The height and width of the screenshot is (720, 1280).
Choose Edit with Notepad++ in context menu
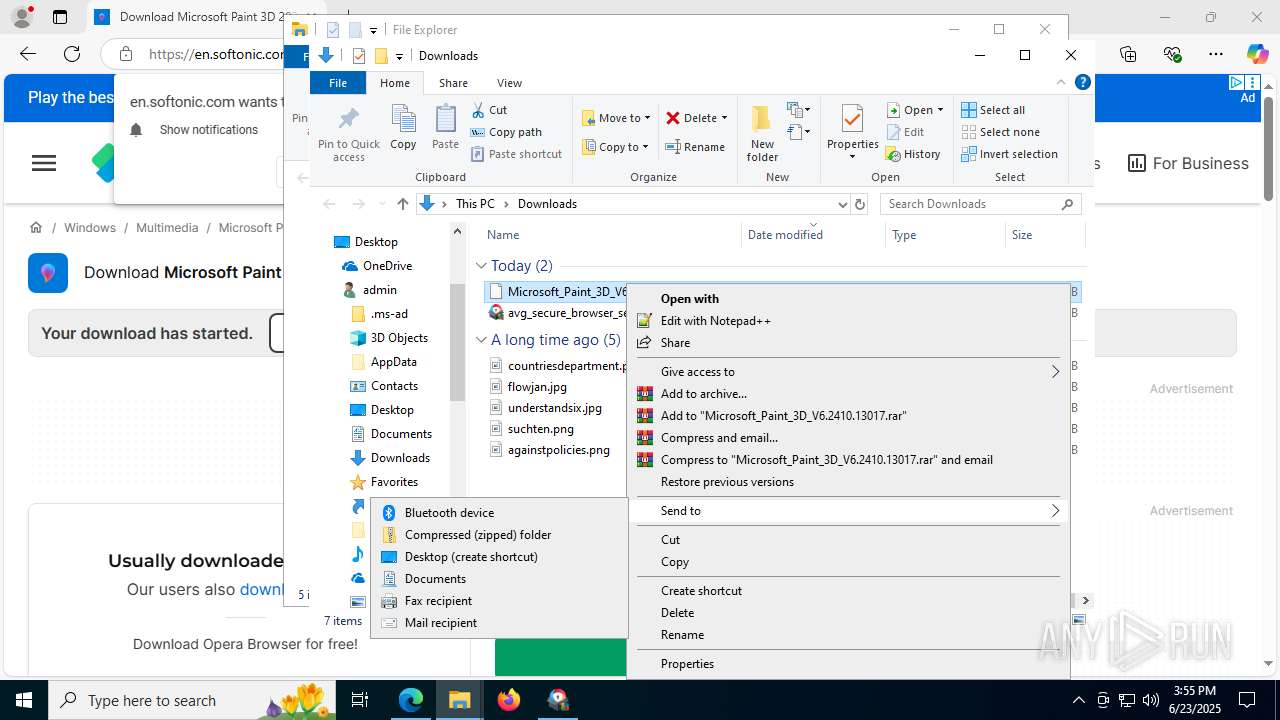click(849, 321)
